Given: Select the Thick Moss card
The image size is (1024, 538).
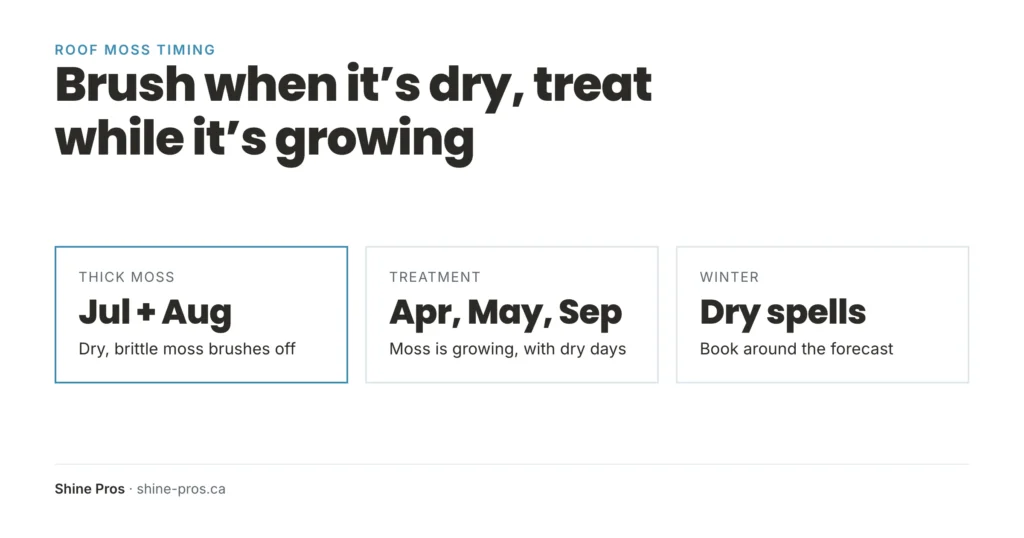Looking at the screenshot, I should click(x=201, y=315).
